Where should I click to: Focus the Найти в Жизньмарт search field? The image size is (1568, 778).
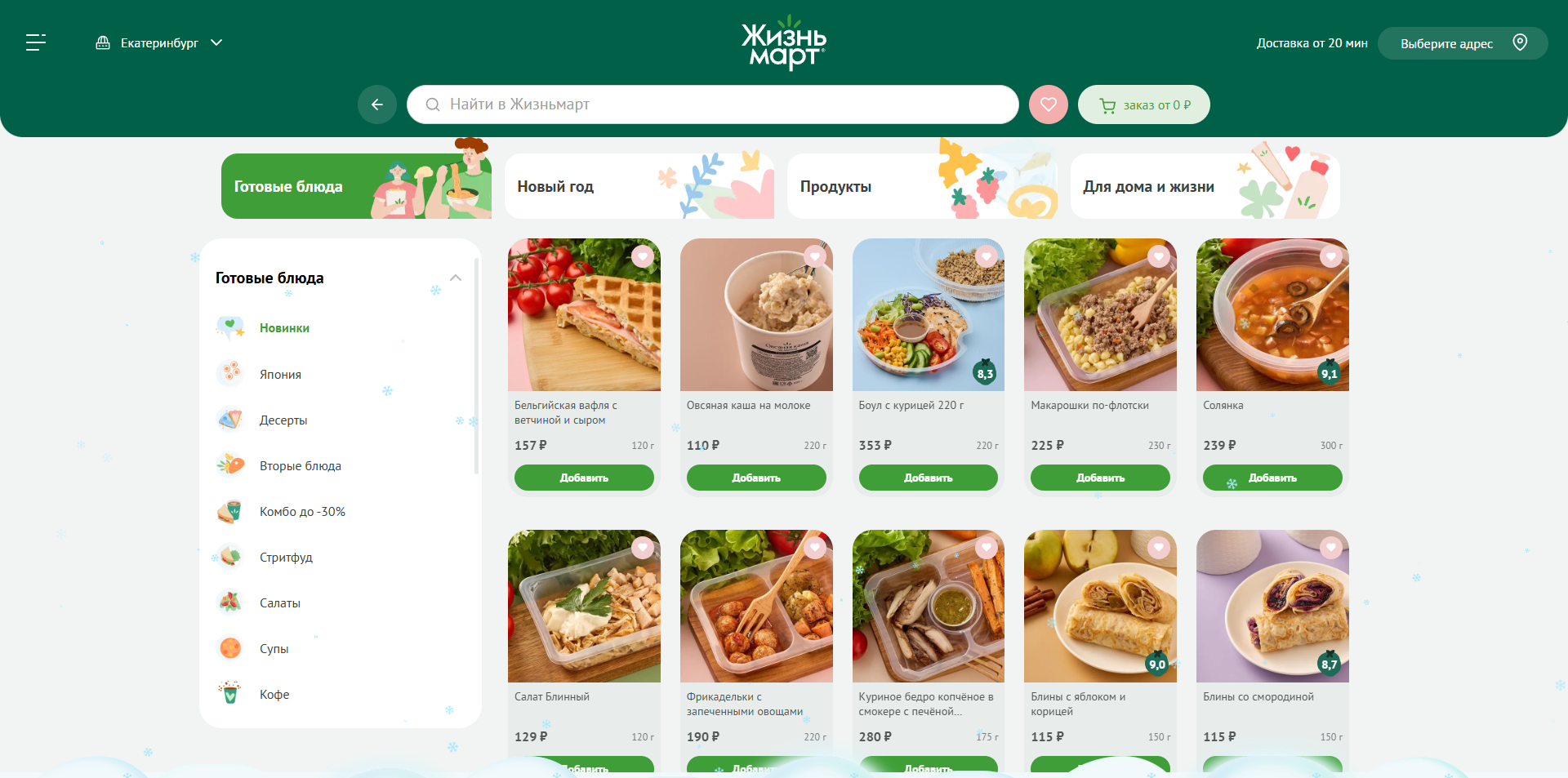[x=713, y=104]
